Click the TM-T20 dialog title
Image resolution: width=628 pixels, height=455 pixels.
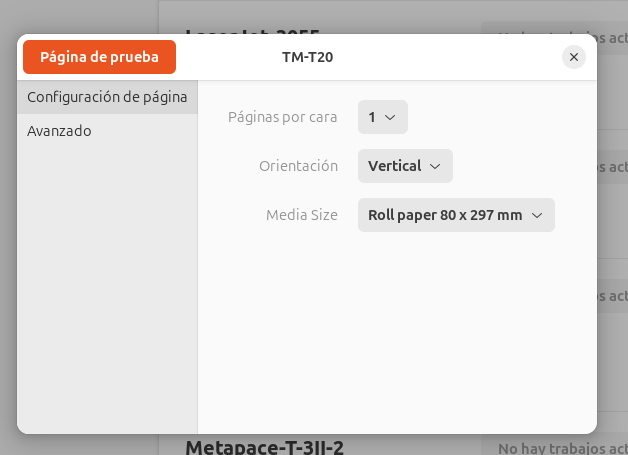coord(308,57)
